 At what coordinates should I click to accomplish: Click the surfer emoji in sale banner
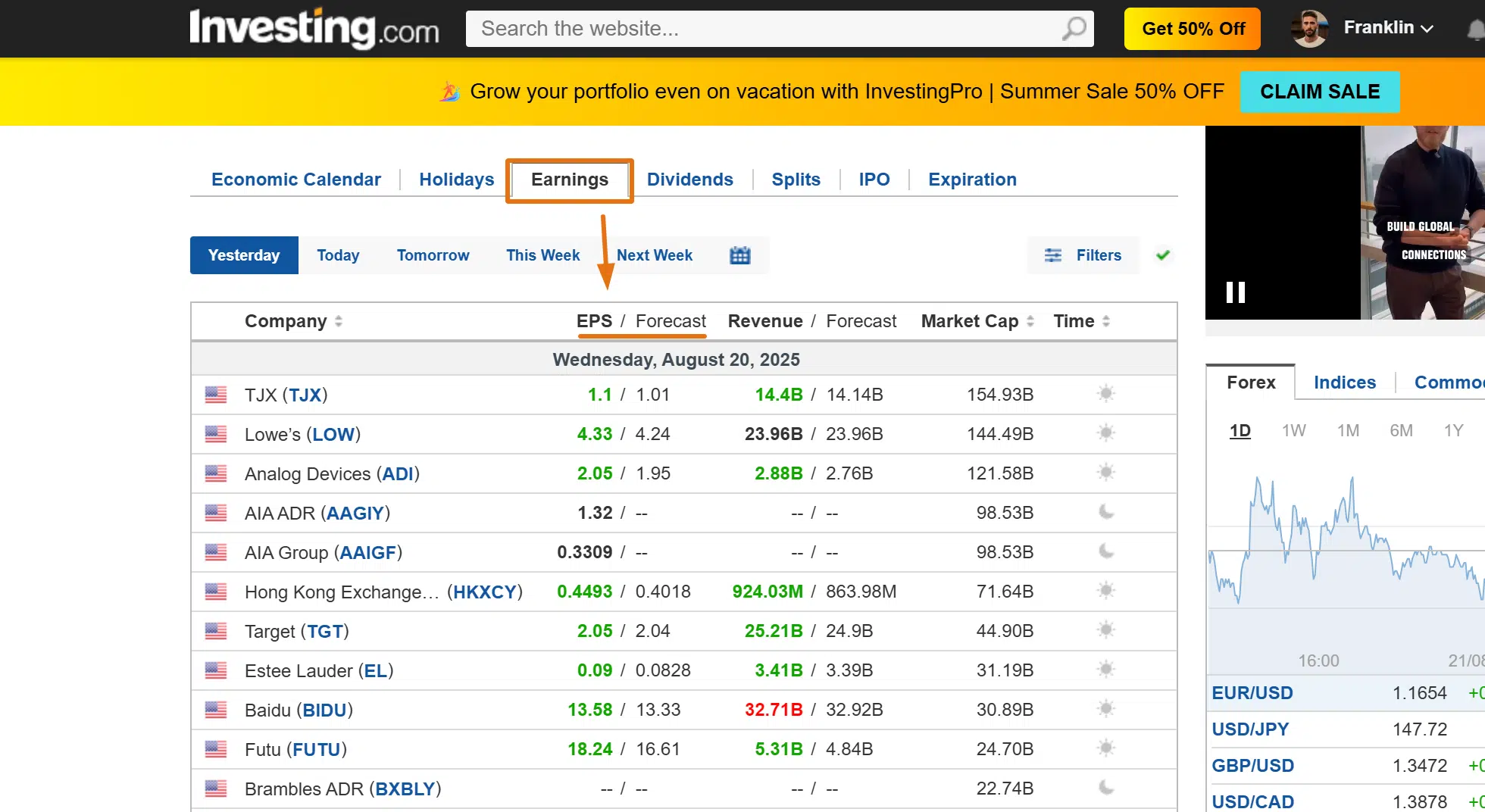449,92
